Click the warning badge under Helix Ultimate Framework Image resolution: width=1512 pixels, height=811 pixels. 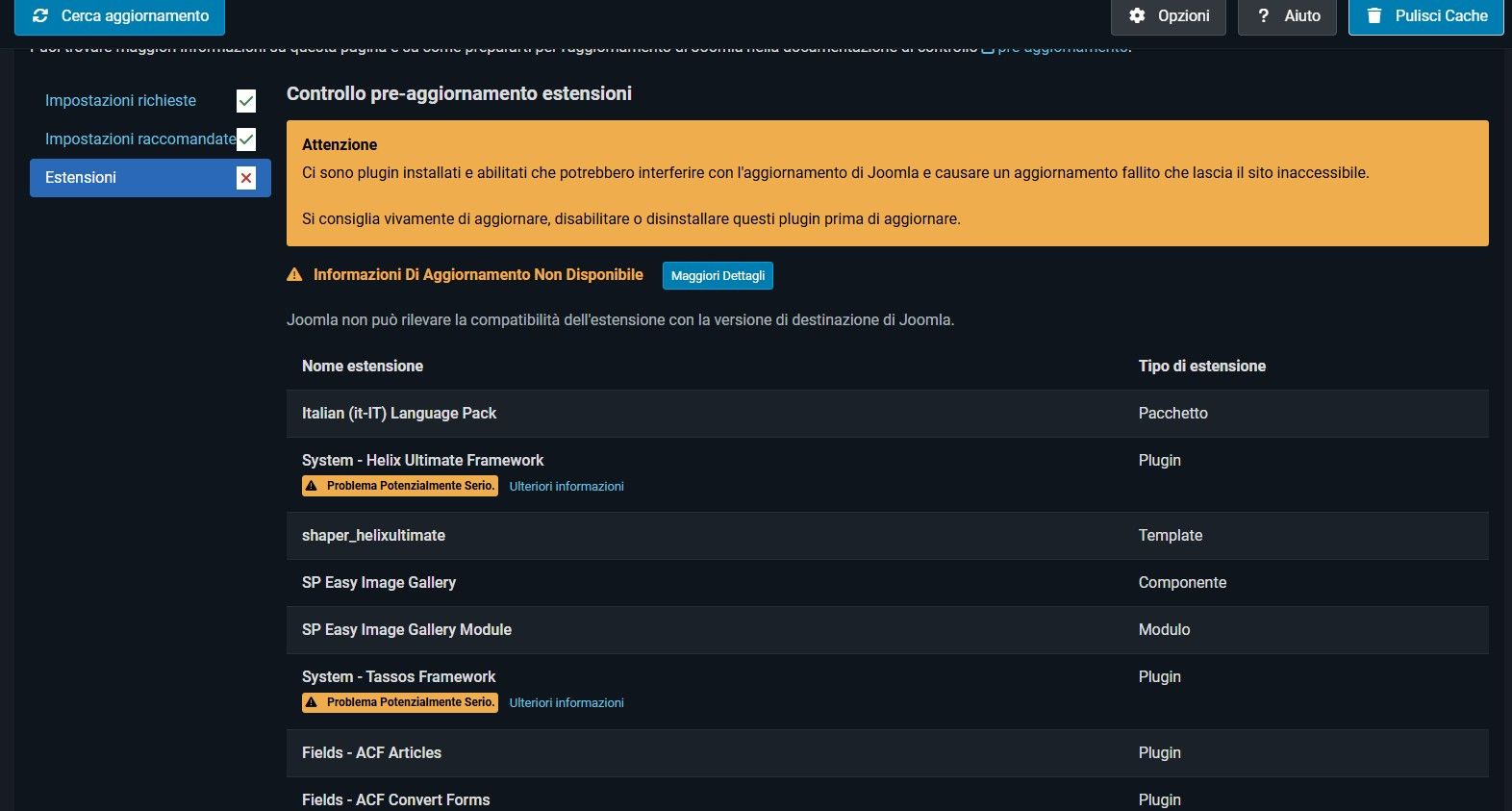399,486
